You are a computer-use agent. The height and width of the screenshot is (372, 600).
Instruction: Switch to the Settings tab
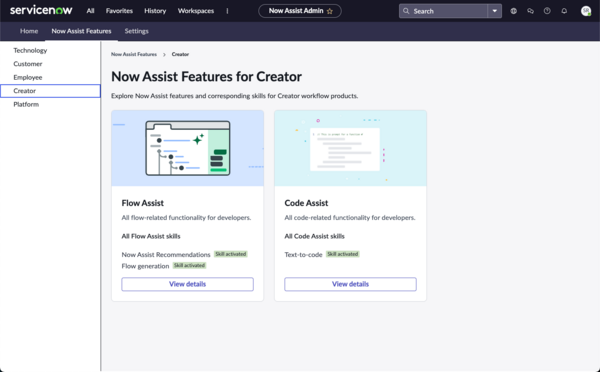click(136, 31)
